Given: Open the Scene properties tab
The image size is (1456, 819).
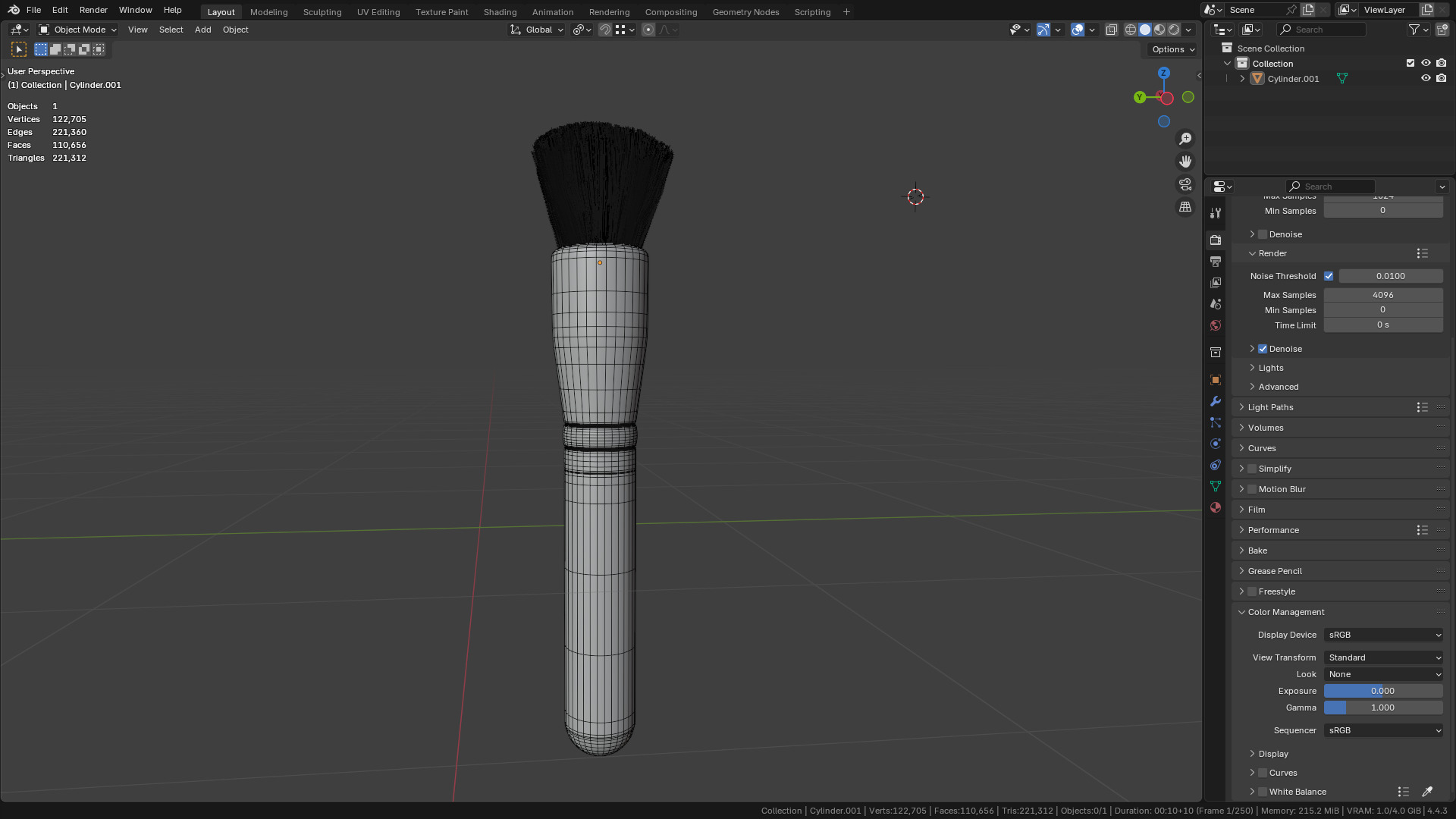Looking at the screenshot, I should point(1216,304).
